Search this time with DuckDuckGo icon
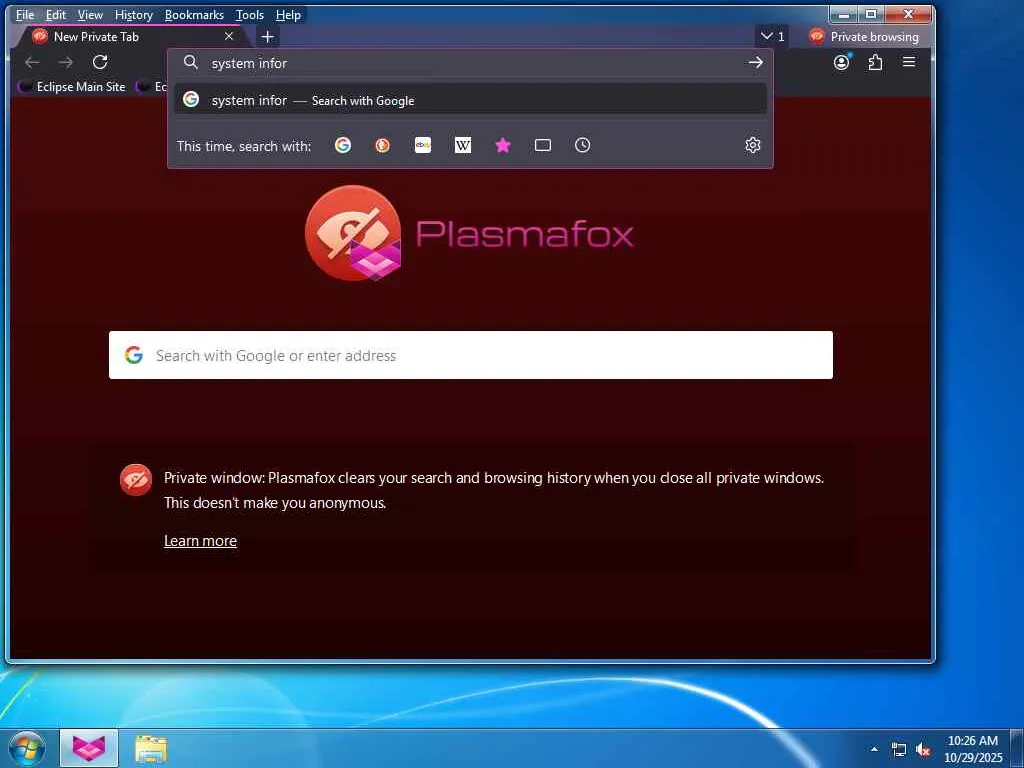 383,145
